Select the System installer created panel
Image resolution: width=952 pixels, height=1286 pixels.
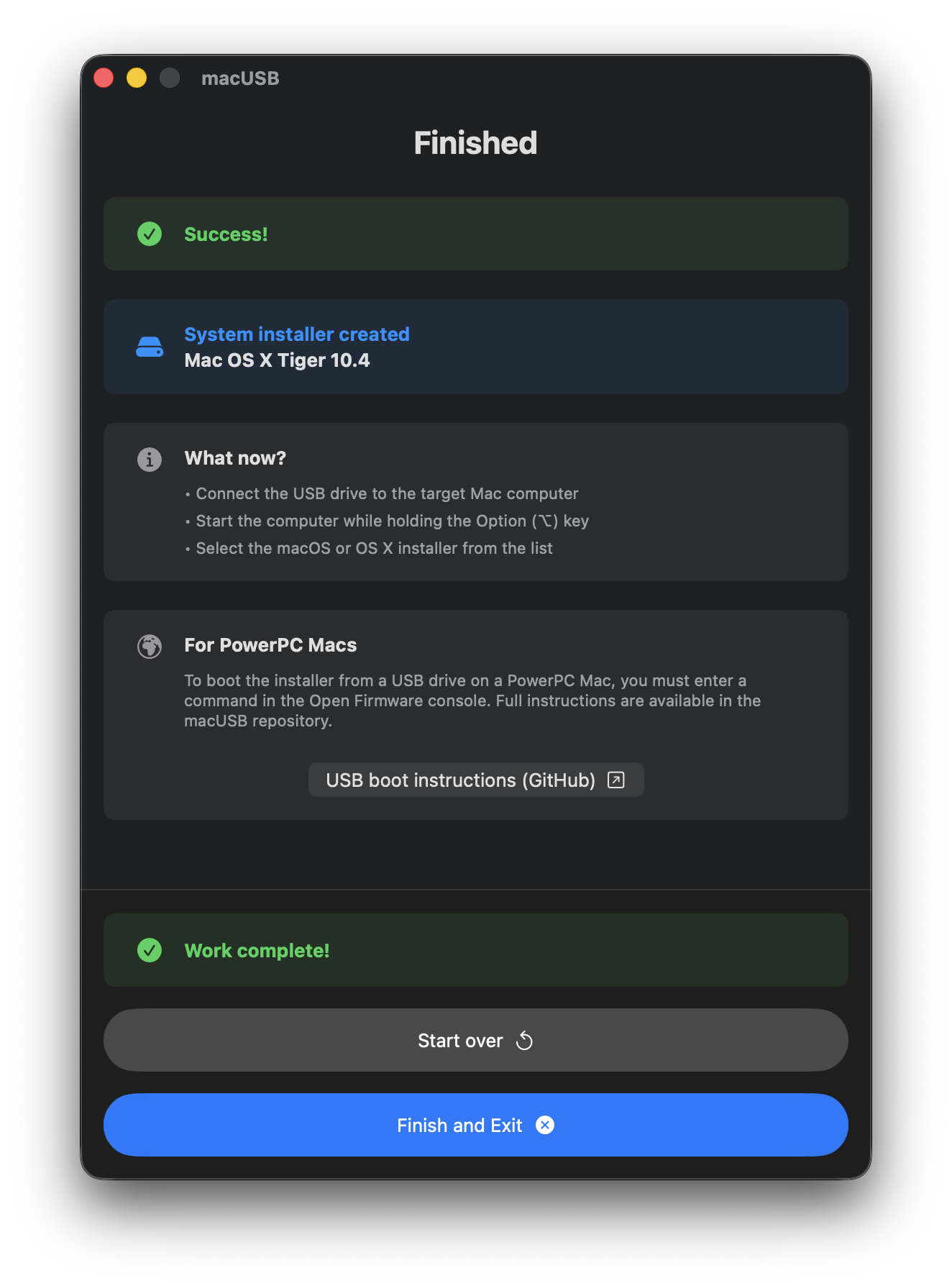pyautogui.click(x=475, y=346)
